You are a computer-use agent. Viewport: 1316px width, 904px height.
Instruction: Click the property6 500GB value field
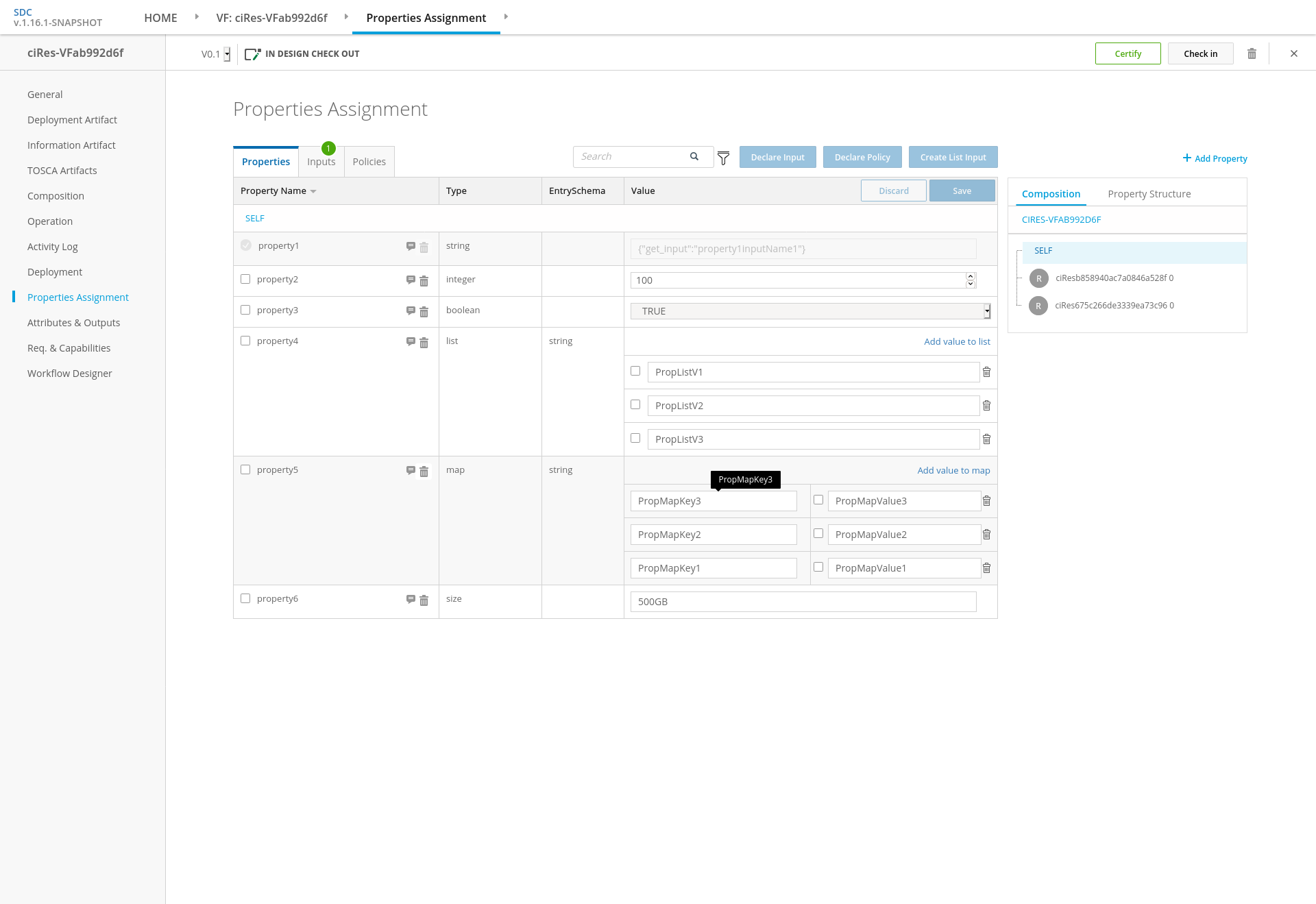click(x=803, y=602)
